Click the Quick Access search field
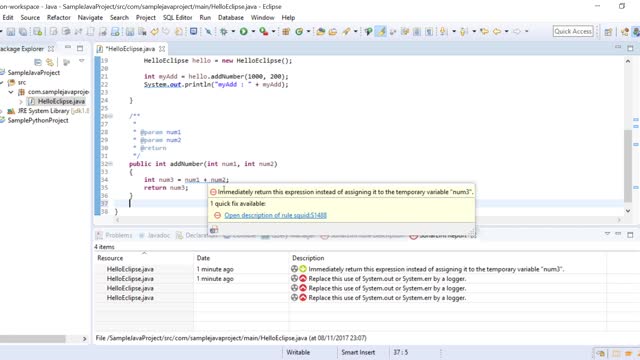640x360 pixels. point(573,31)
